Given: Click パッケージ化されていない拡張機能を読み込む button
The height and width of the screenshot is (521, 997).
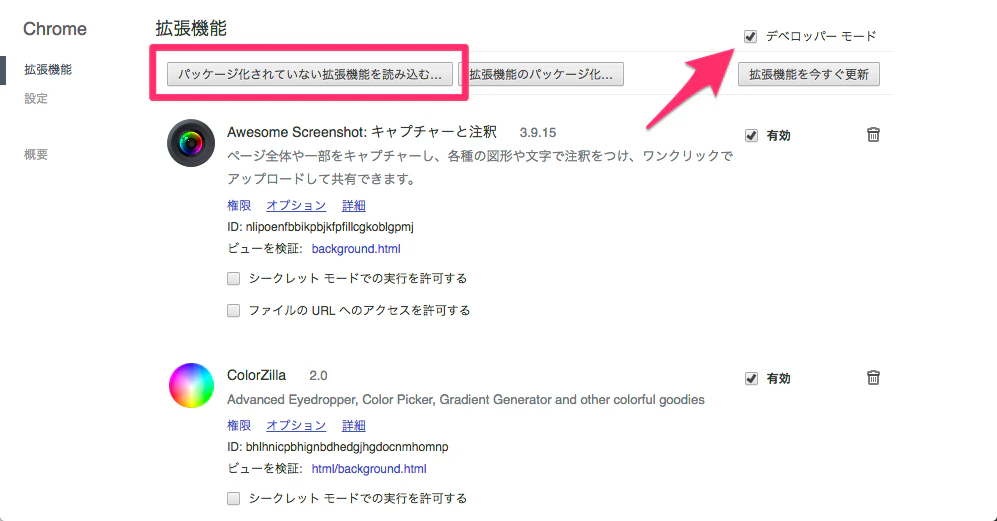Looking at the screenshot, I should (310, 74).
